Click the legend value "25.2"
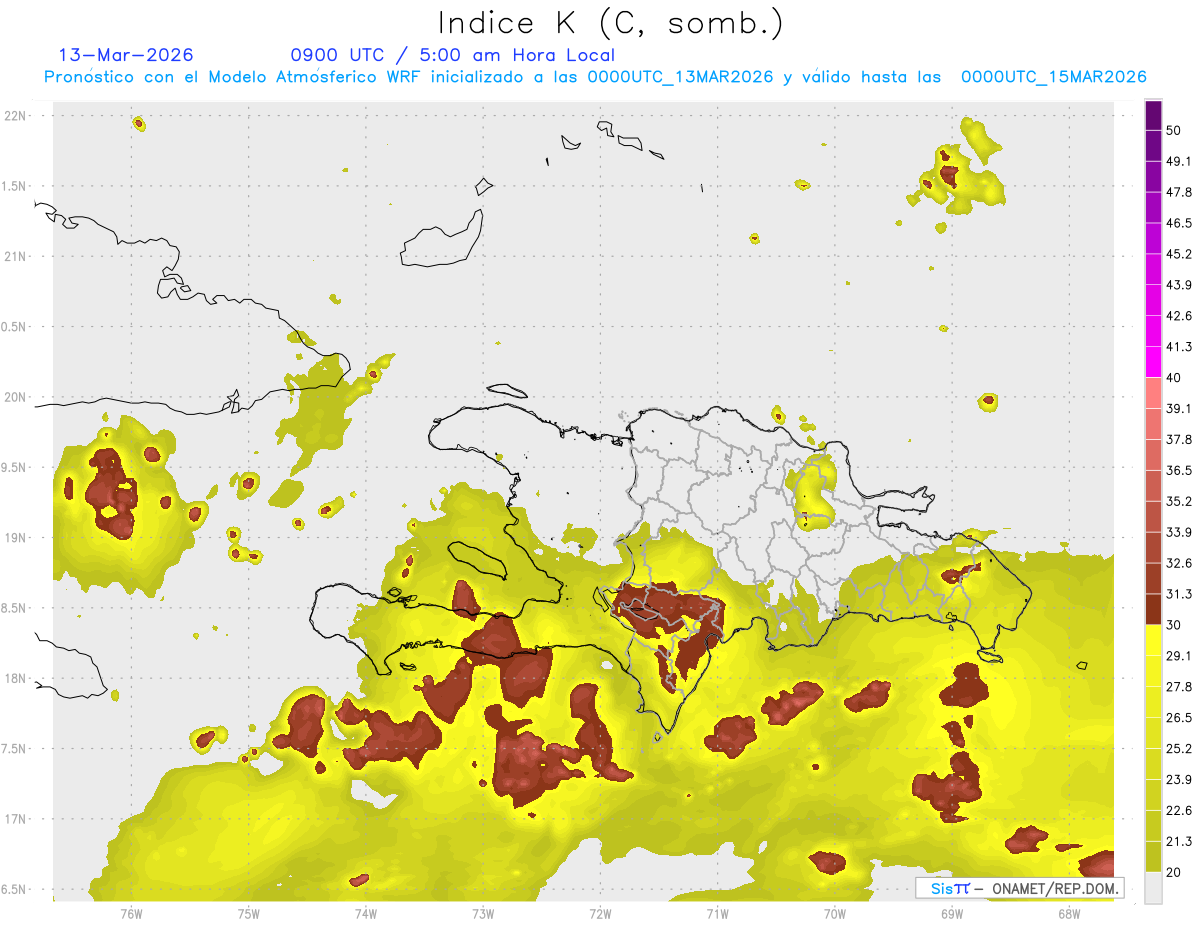The image size is (1200, 927). coord(1179,749)
